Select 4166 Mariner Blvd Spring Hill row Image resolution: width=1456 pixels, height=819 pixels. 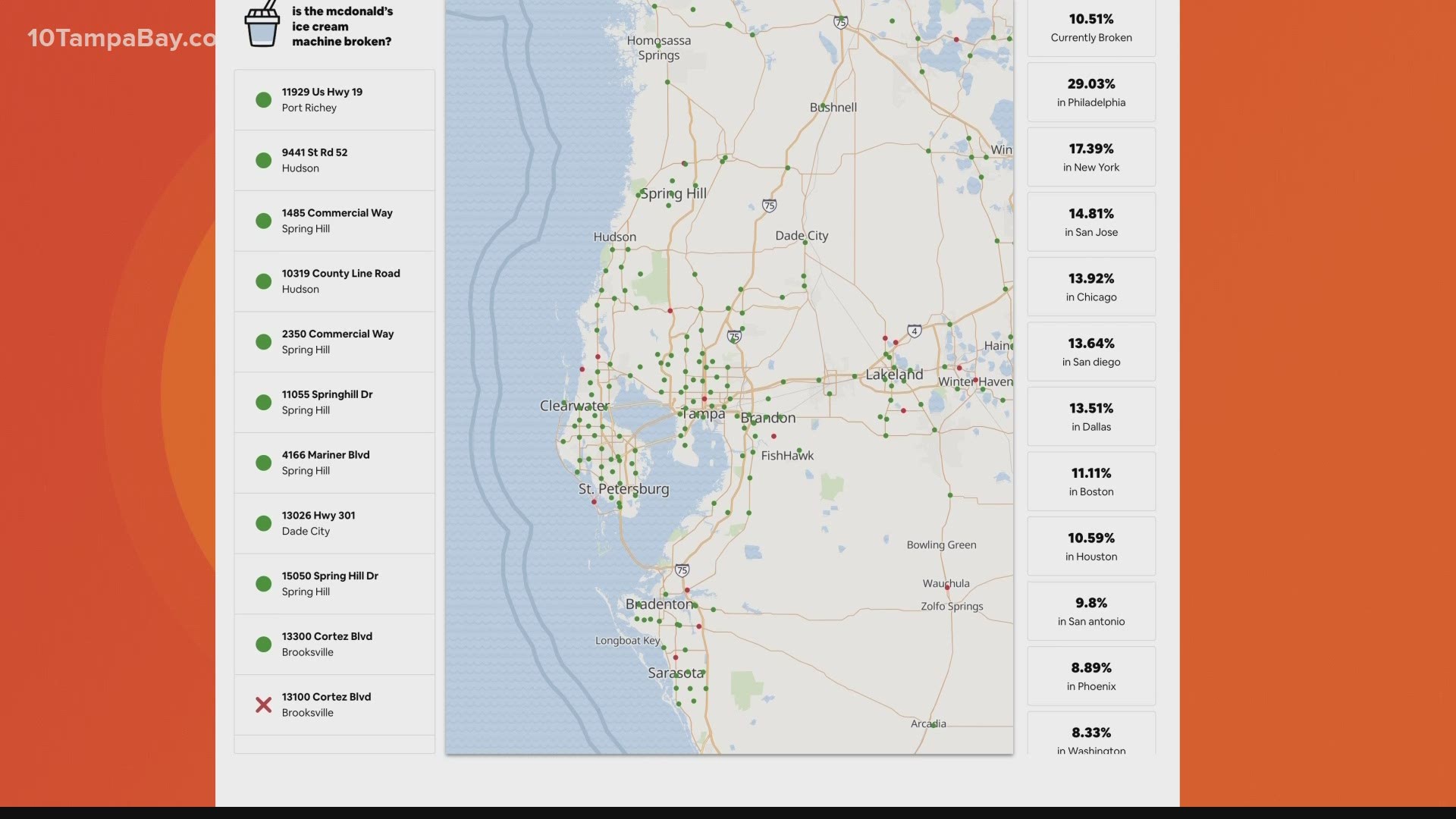(334, 463)
